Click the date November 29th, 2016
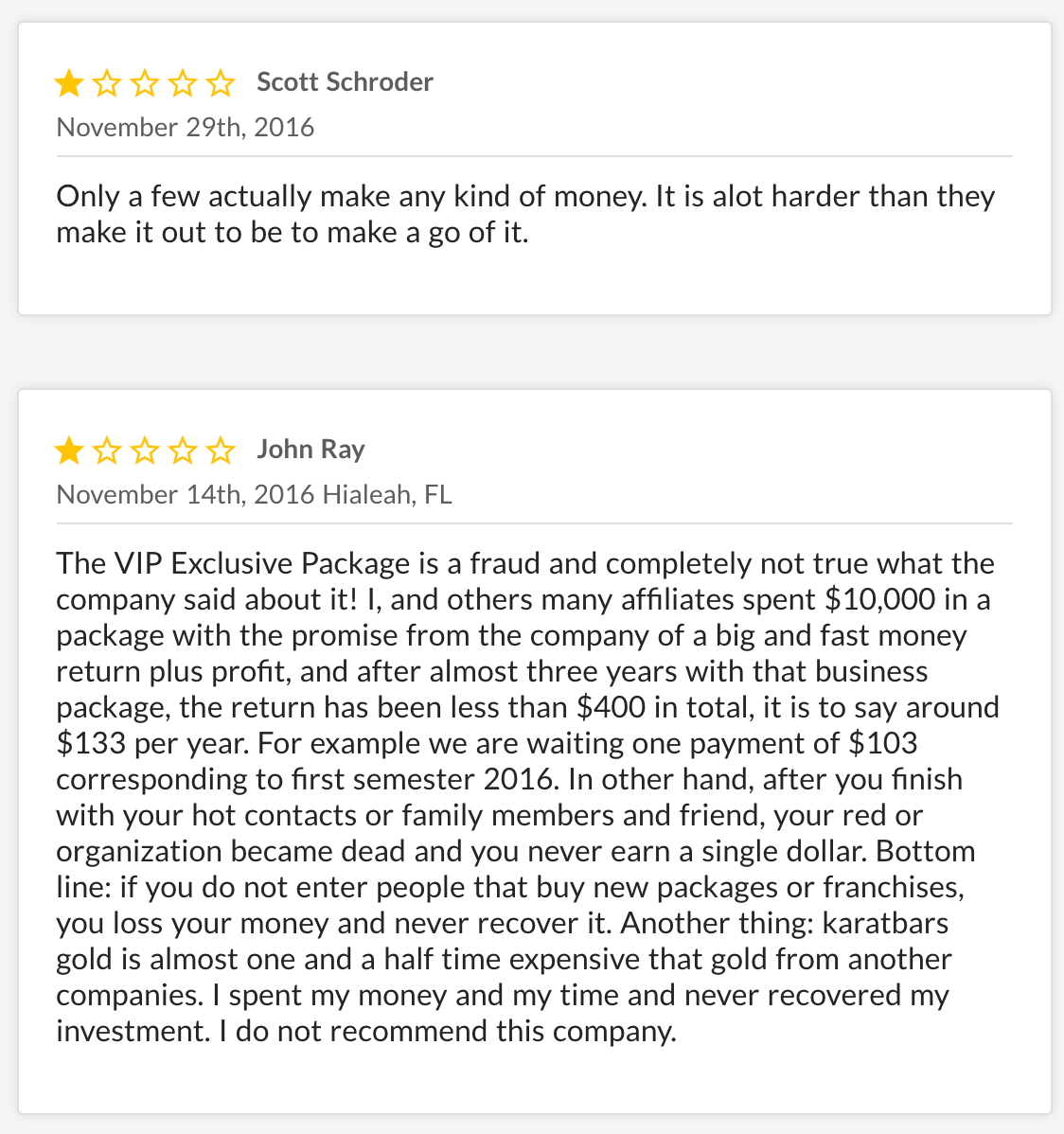This screenshot has height=1134, width=1064. click(186, 127)
